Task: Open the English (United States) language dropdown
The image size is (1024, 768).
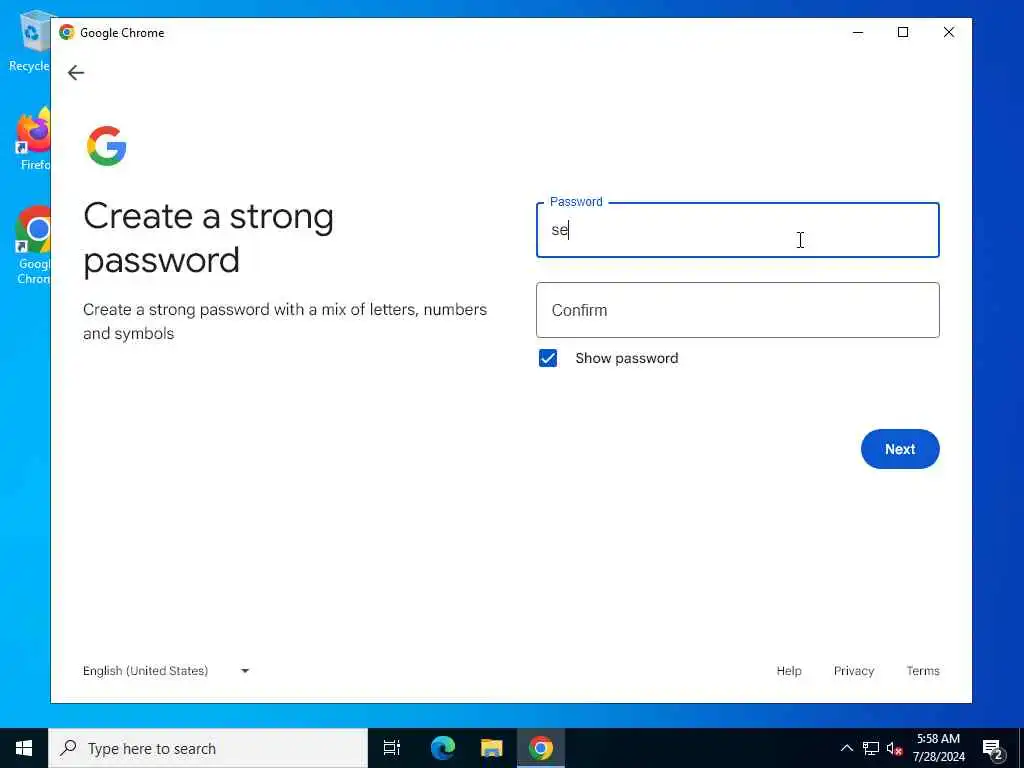Action: pyautogui.click(x=166, y=671)
